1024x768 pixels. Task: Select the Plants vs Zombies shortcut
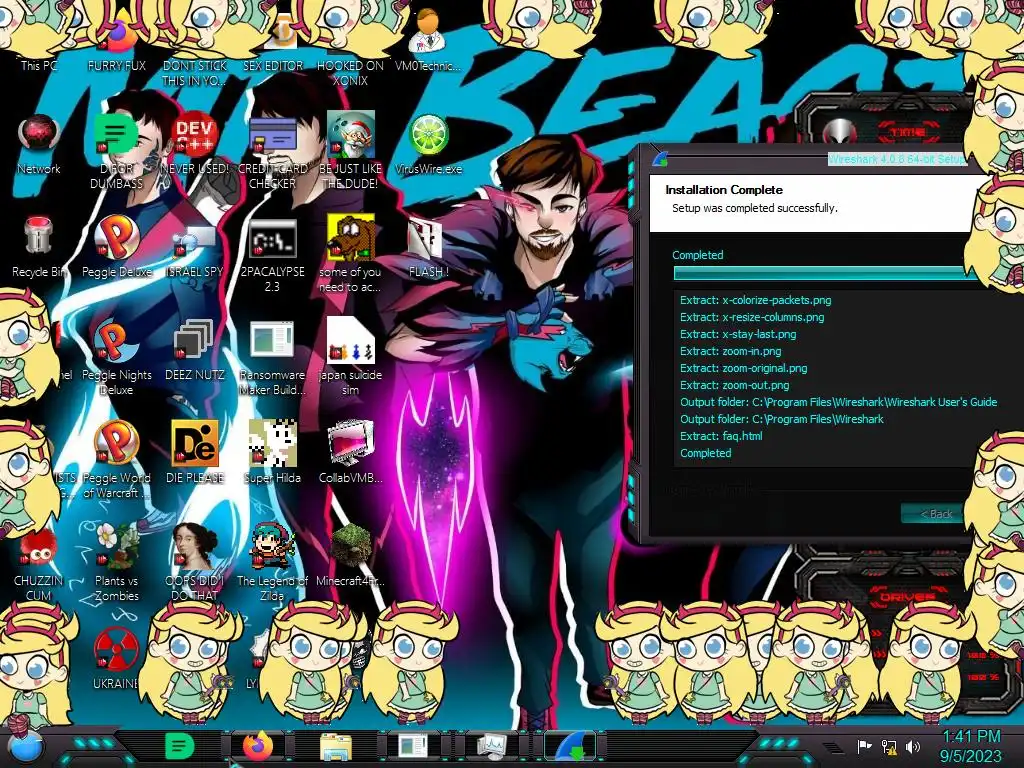pos(116,563)
